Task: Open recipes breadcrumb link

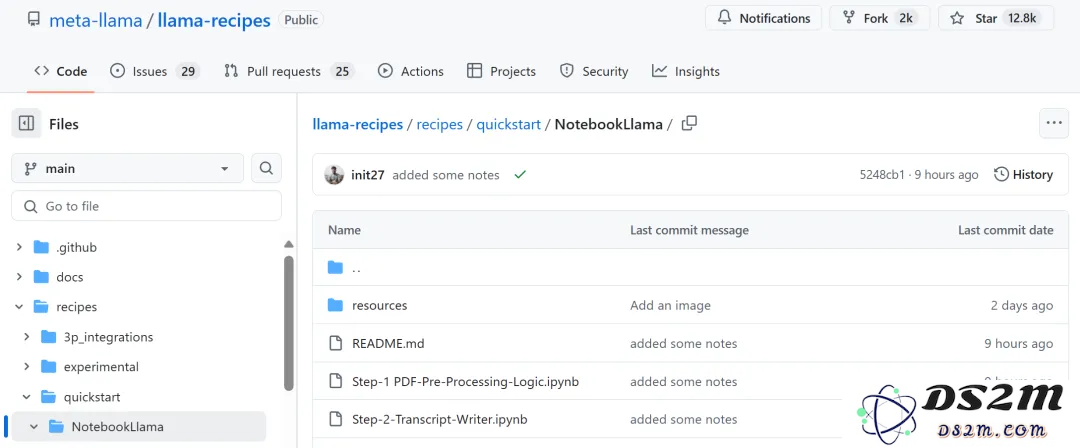Action: click(x=439, y=124)
